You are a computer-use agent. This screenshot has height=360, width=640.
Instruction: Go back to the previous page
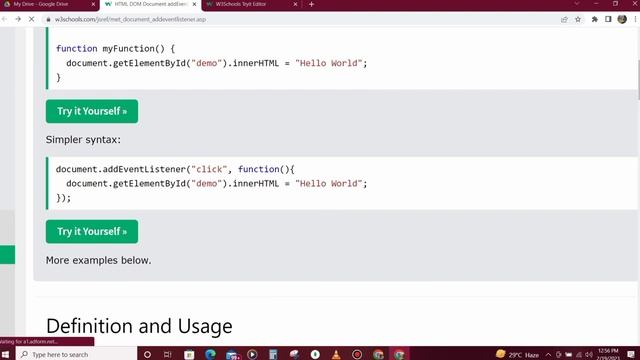point(5,19)
